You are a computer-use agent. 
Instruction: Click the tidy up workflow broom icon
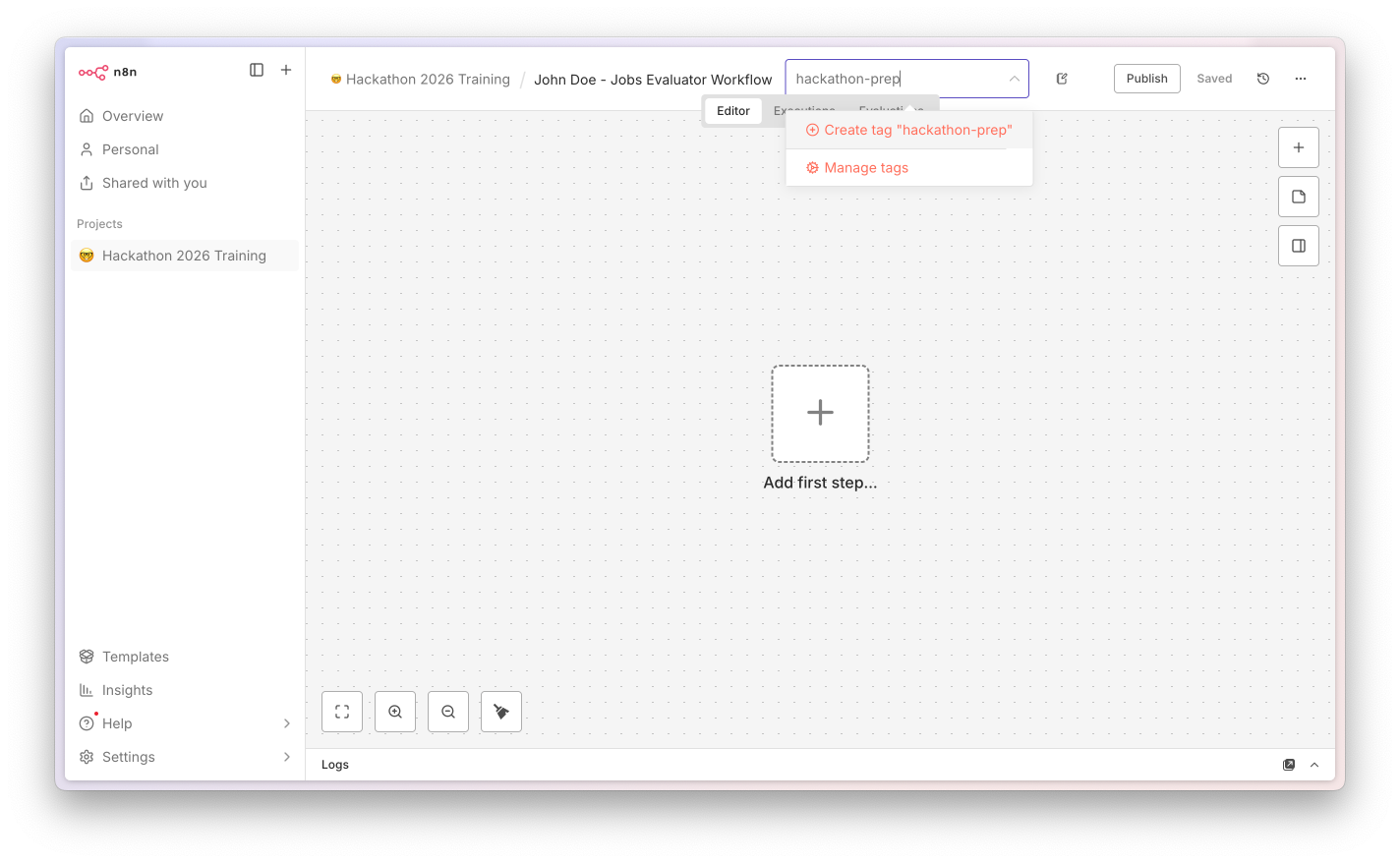(x=501, y=712)
